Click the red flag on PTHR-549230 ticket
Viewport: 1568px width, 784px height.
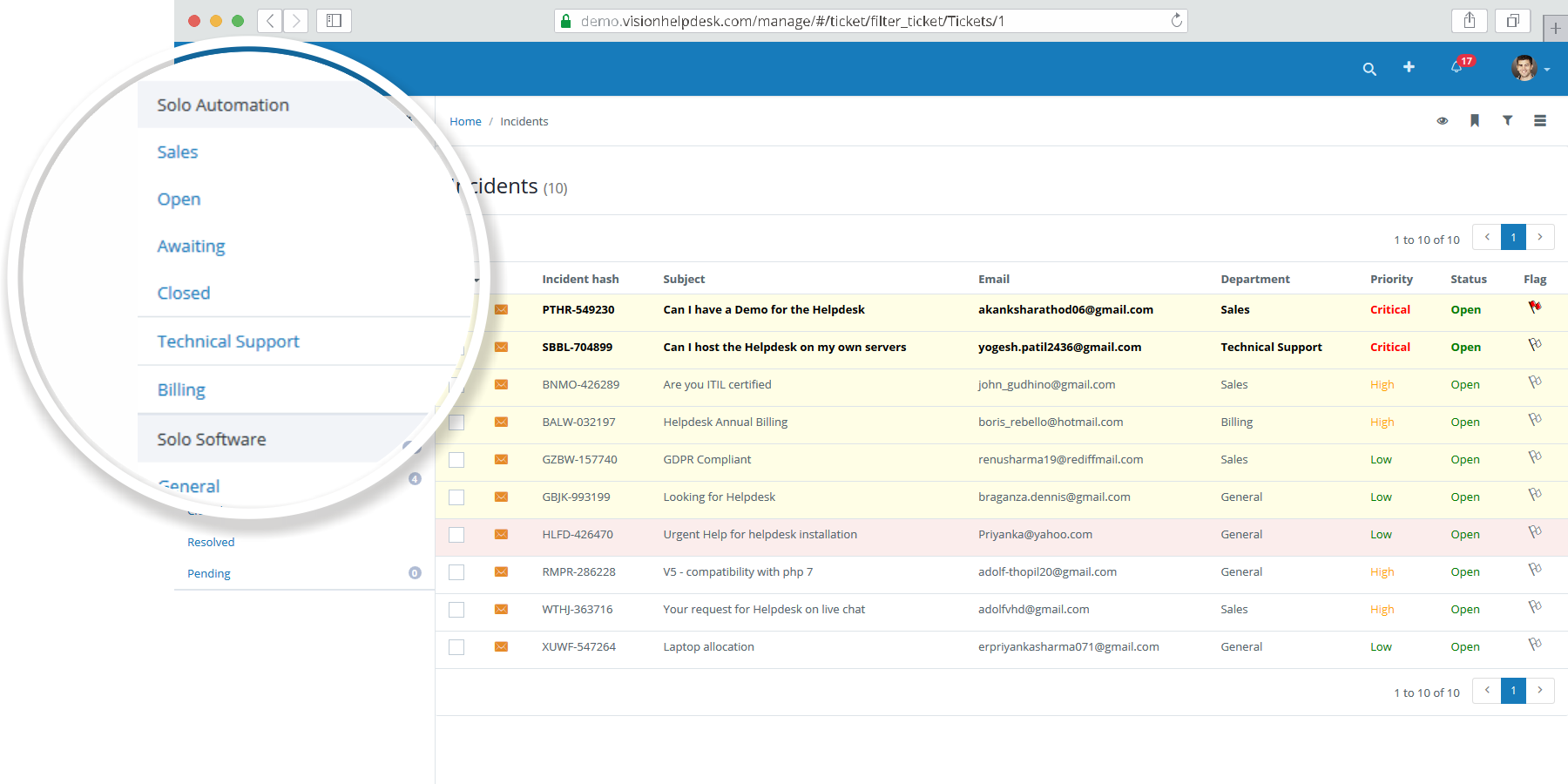pyautogui.click(x=1535, y=308)
